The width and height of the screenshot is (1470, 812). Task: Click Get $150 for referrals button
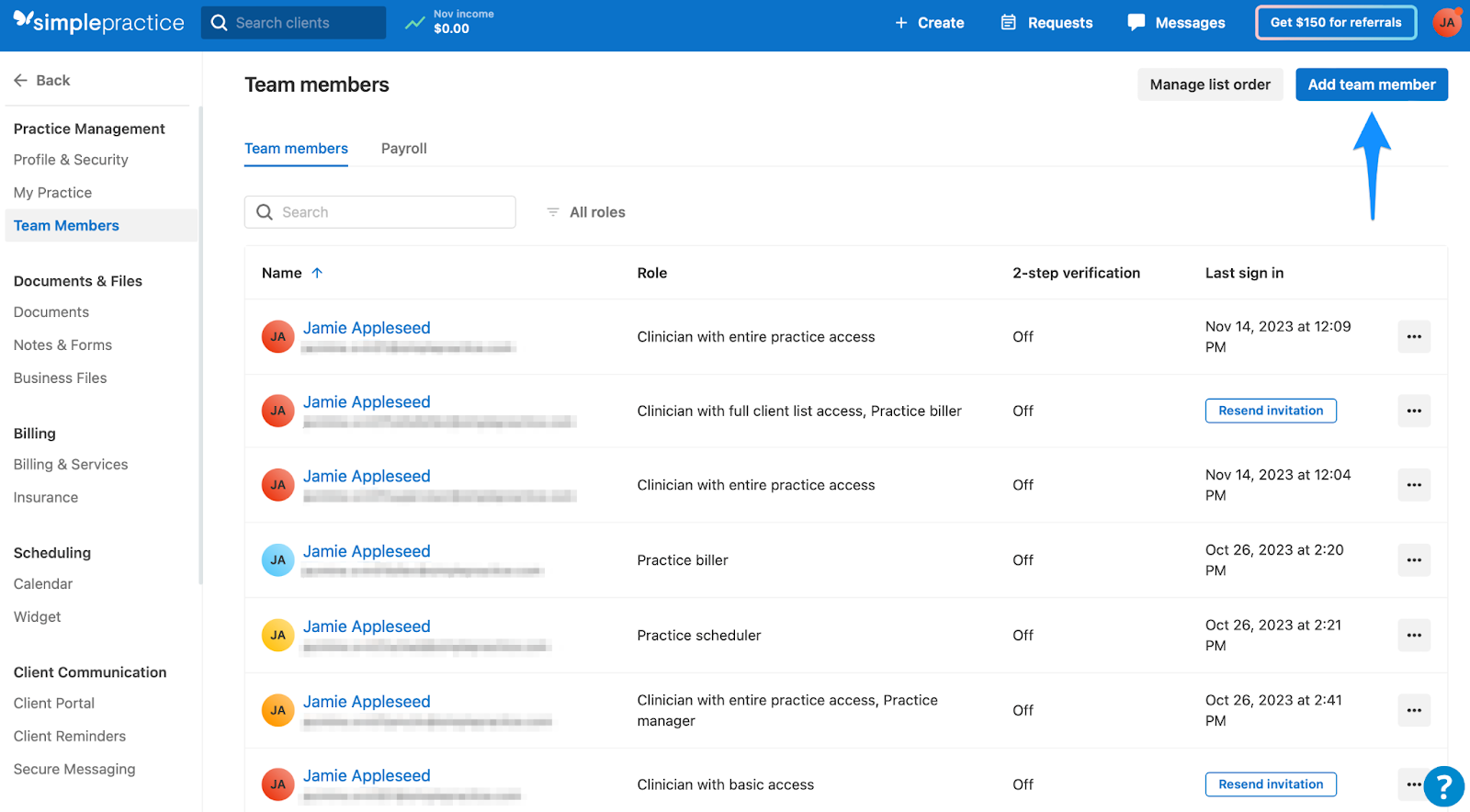pos(1335,23)
